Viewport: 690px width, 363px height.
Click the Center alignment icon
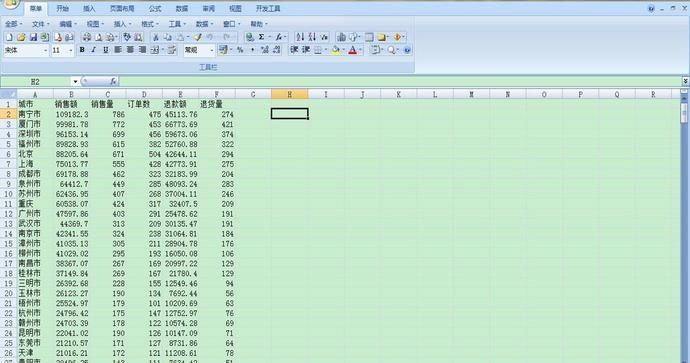pyautogui.click(x=130, y=50)
